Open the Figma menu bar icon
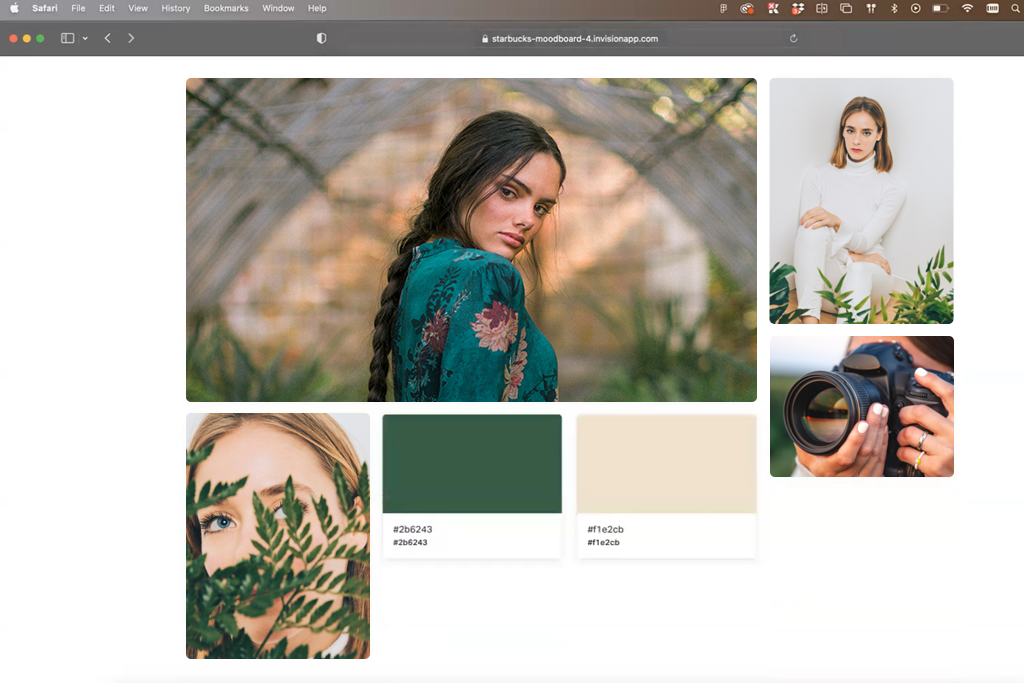1024x683 pixels. [x=724, y=8]
